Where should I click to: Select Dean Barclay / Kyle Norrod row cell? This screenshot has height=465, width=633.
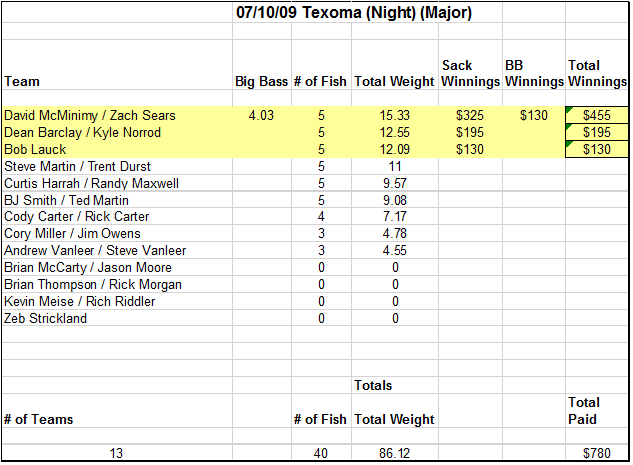click(117, 132)
